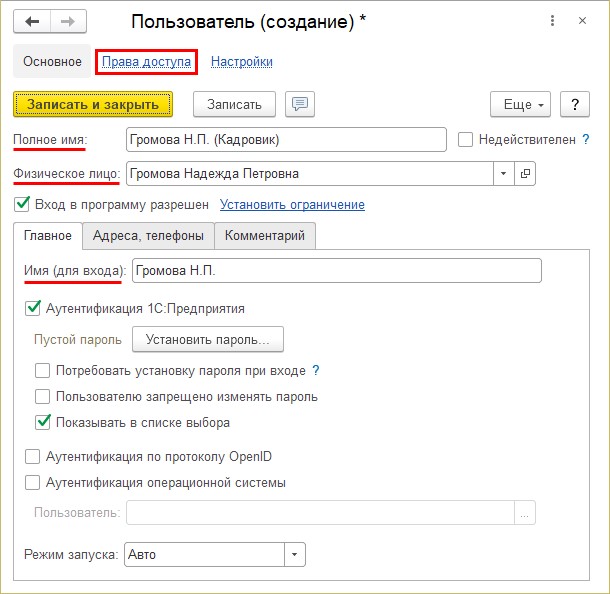Click the Режим запуска Авто field
Viewport: 610px width, 594px height.
(204, 554)
